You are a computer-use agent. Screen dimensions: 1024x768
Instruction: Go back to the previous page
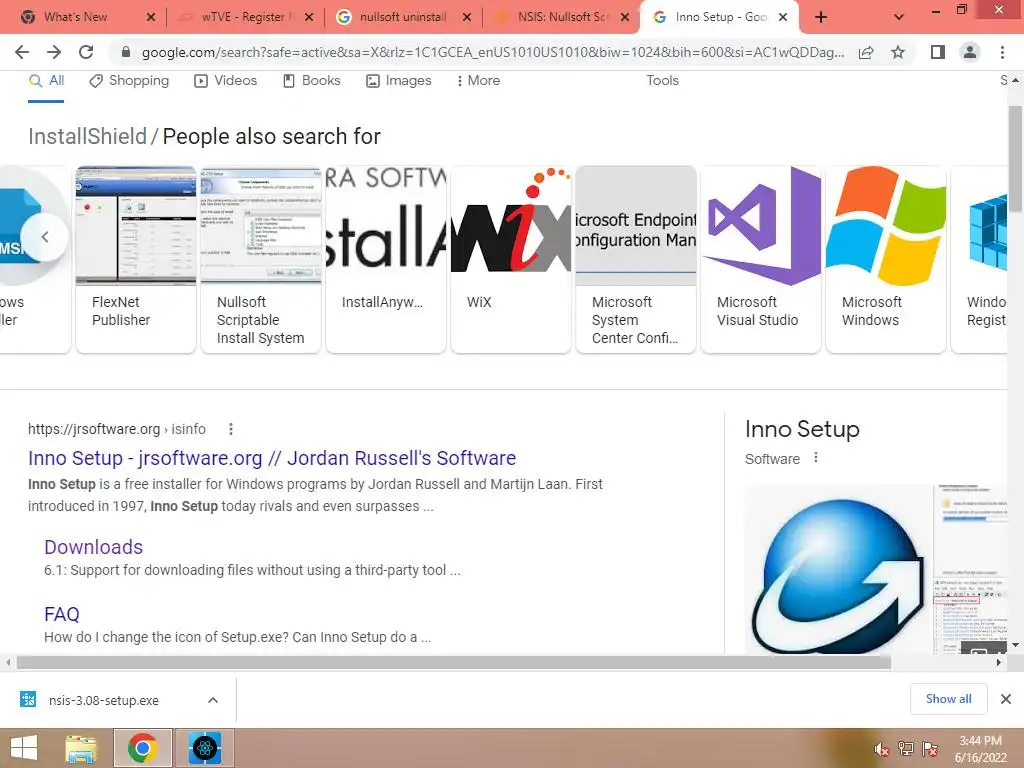click(x=22, y=52)
